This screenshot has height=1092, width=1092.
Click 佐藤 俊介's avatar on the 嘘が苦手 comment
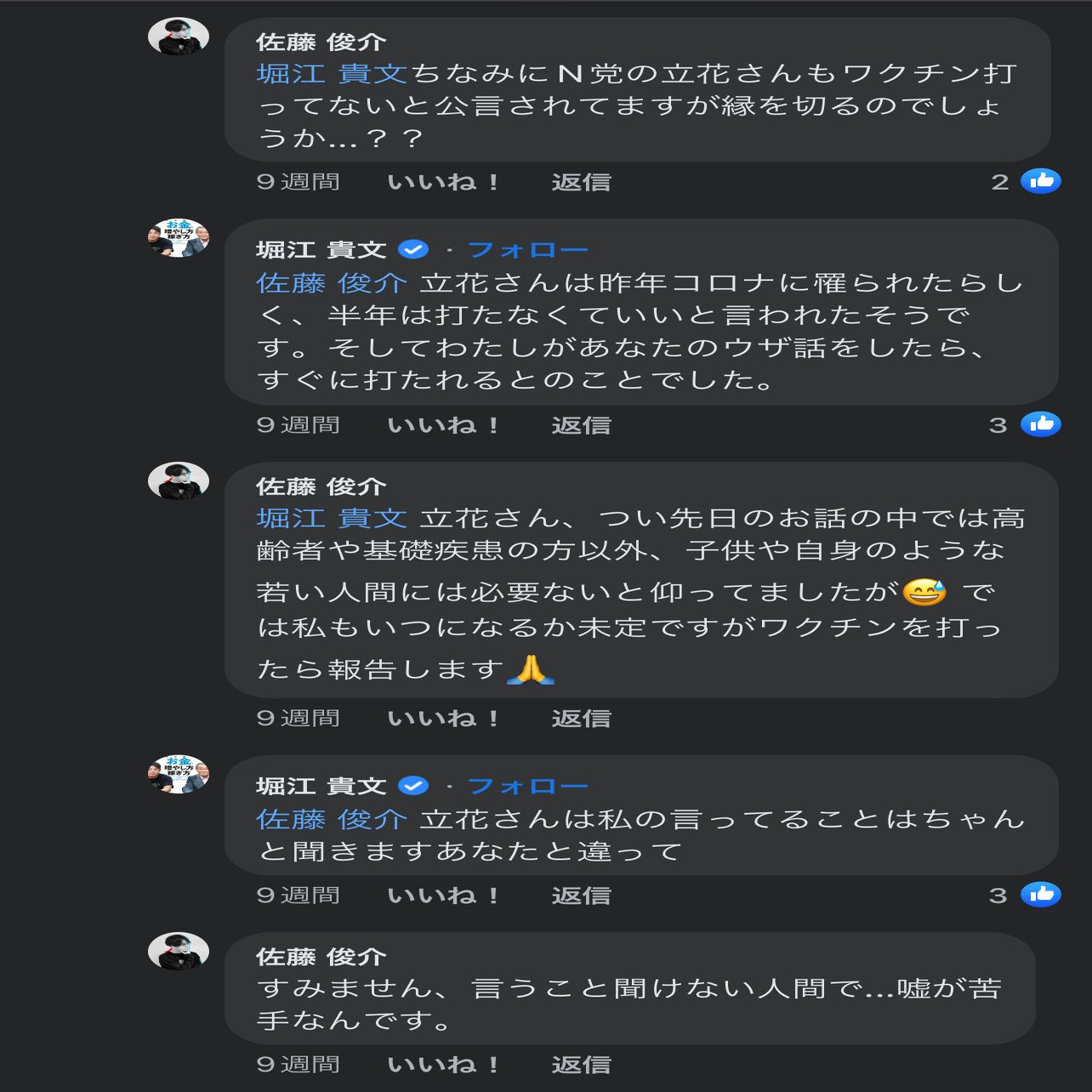pos(179,951)
